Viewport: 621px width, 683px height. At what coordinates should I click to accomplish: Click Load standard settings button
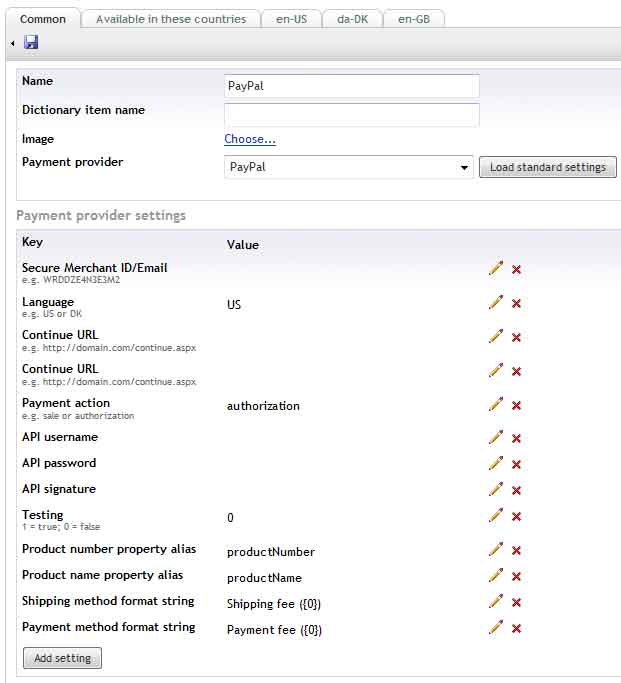pyautogui.click(x=548, y=167)
